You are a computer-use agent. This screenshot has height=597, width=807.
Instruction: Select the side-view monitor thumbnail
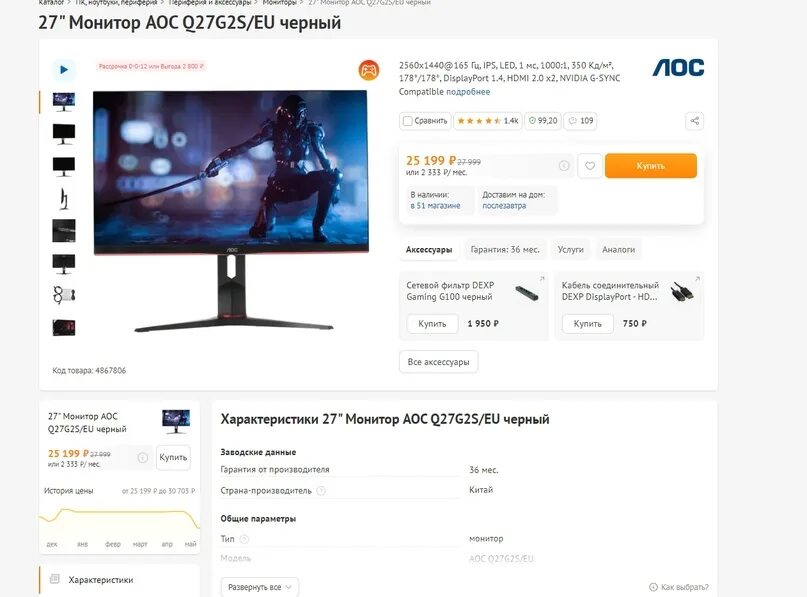64,198
